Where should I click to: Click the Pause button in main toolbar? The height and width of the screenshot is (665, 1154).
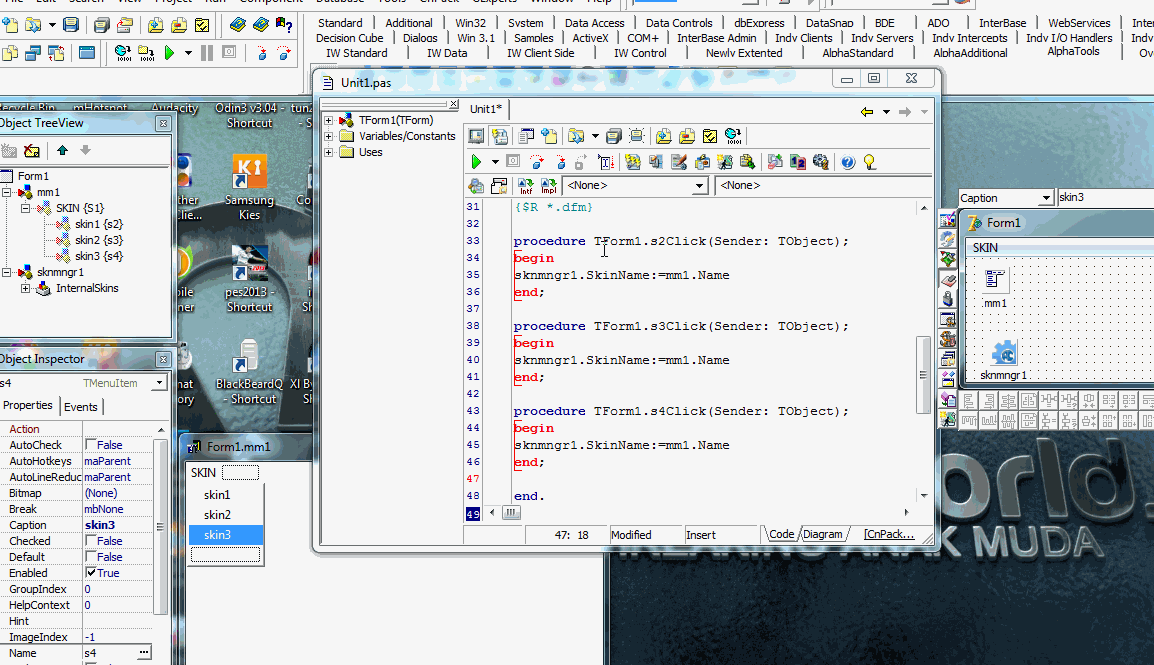(206, 53)
